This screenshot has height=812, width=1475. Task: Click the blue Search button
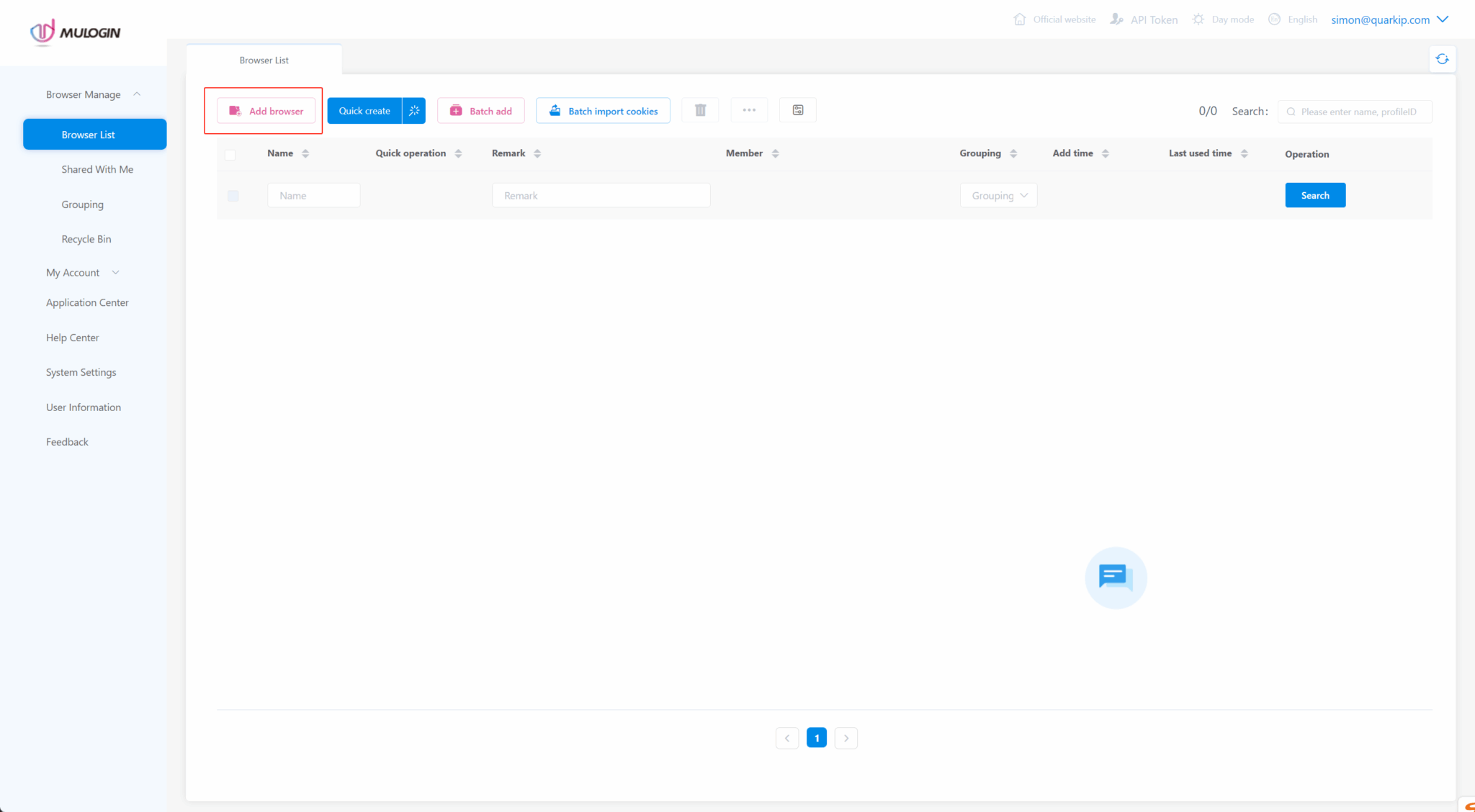(1314, 195)
